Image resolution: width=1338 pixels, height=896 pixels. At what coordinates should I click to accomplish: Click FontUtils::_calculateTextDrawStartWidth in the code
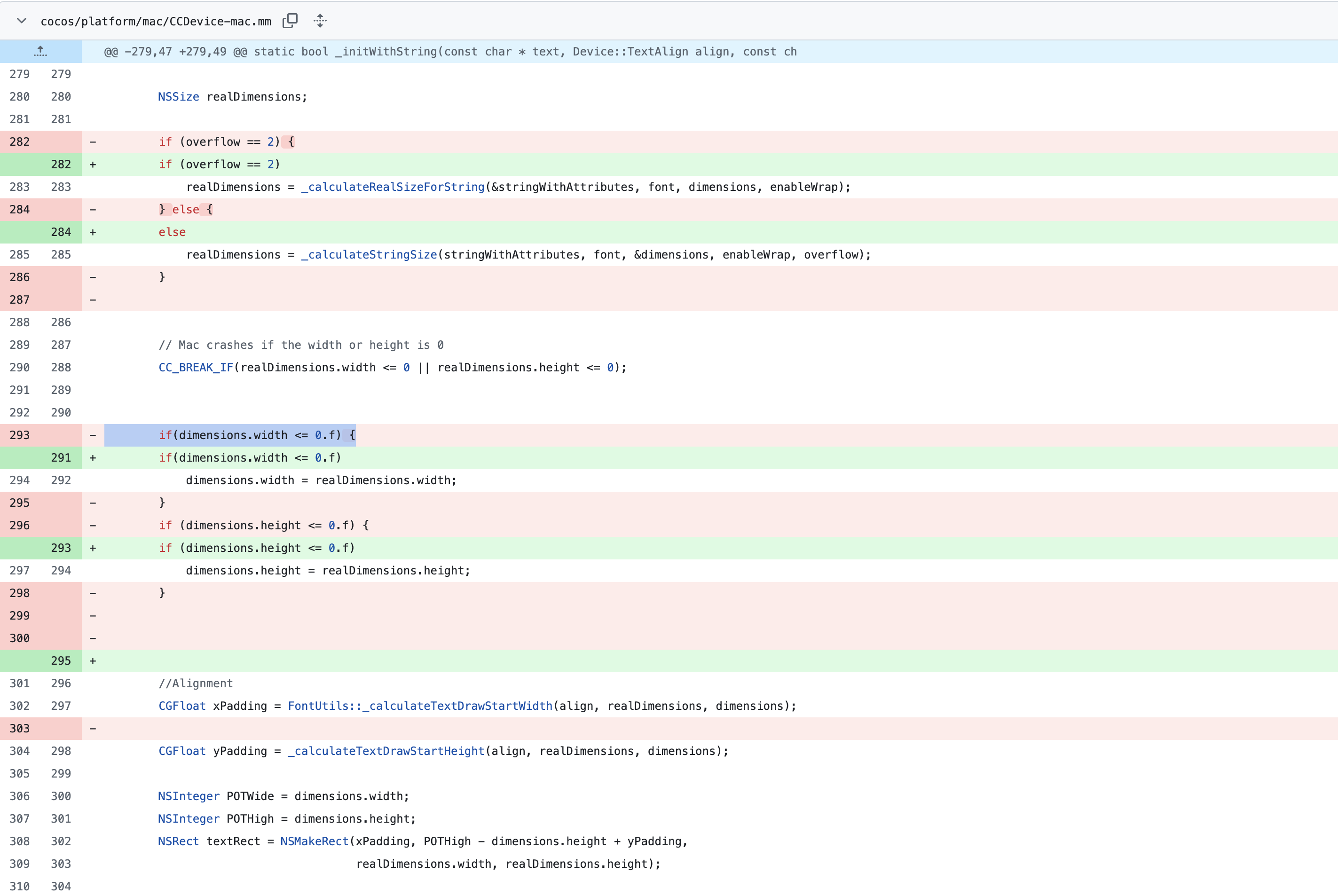point(420,706)
